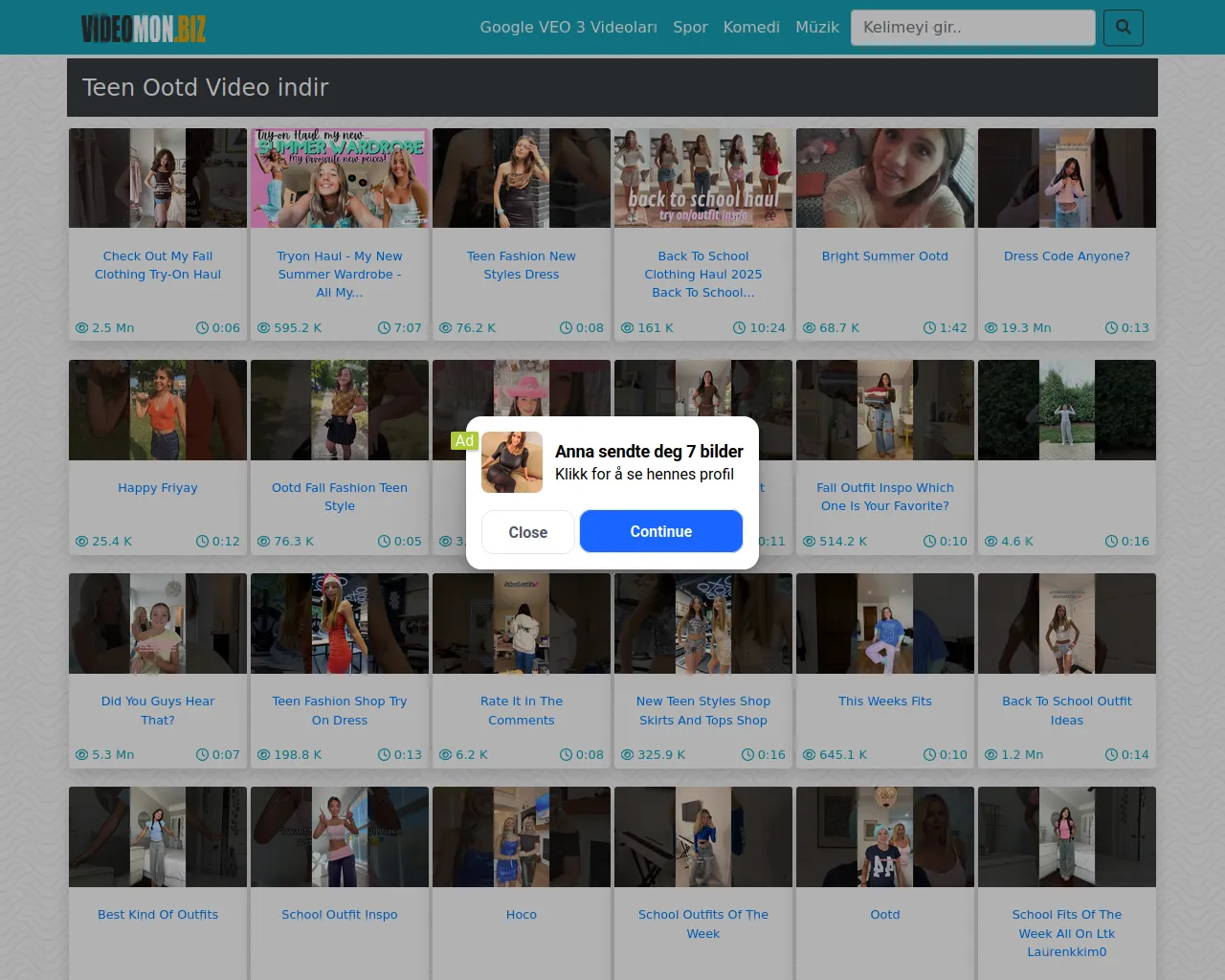Viewport: 1225px width, 980px height.
Task: Open the Google VEO 3 Videoları menu item
Action: [568, 28]
